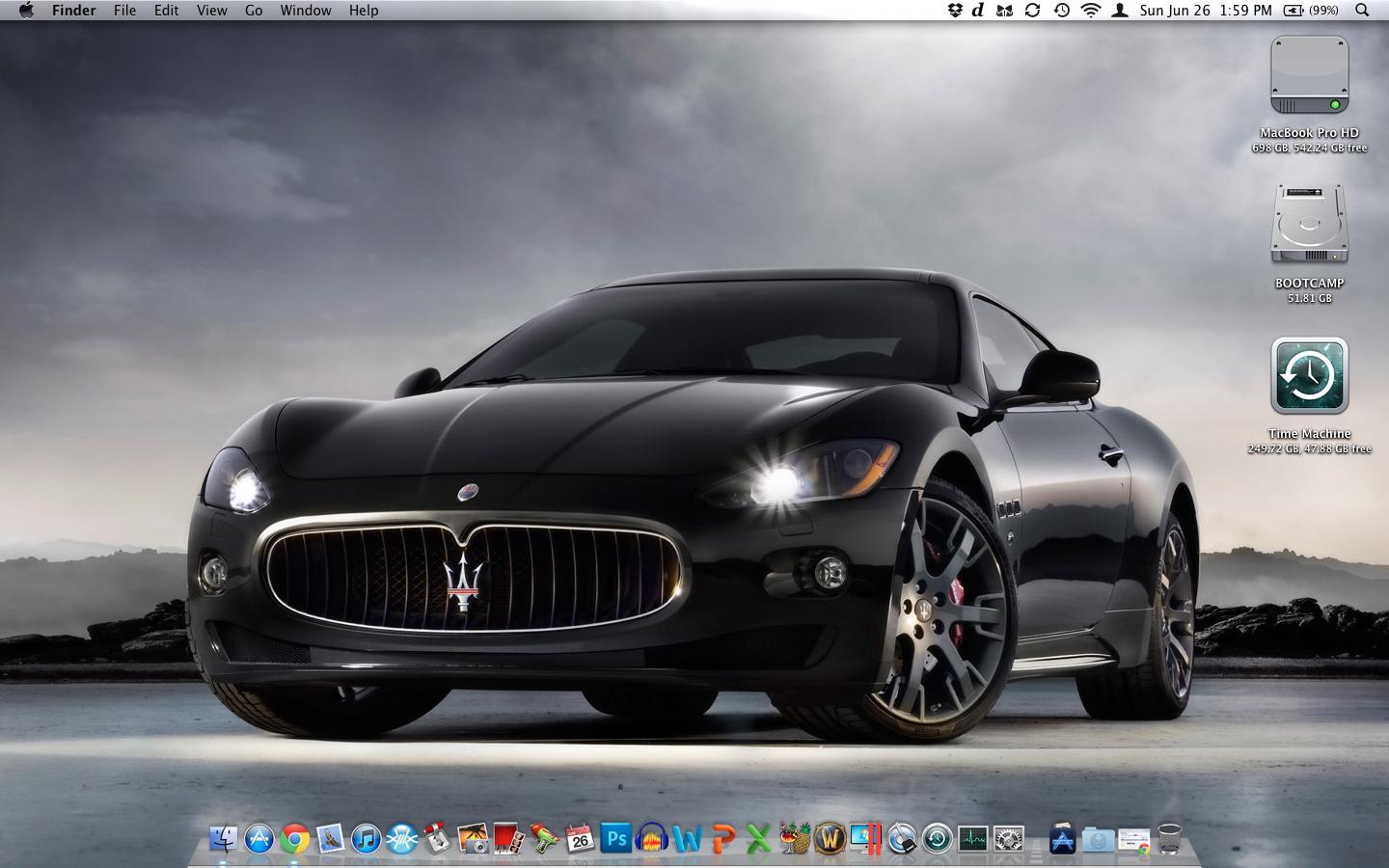
Task: Open System Preferences gear icon
Action: (1009, 838)
